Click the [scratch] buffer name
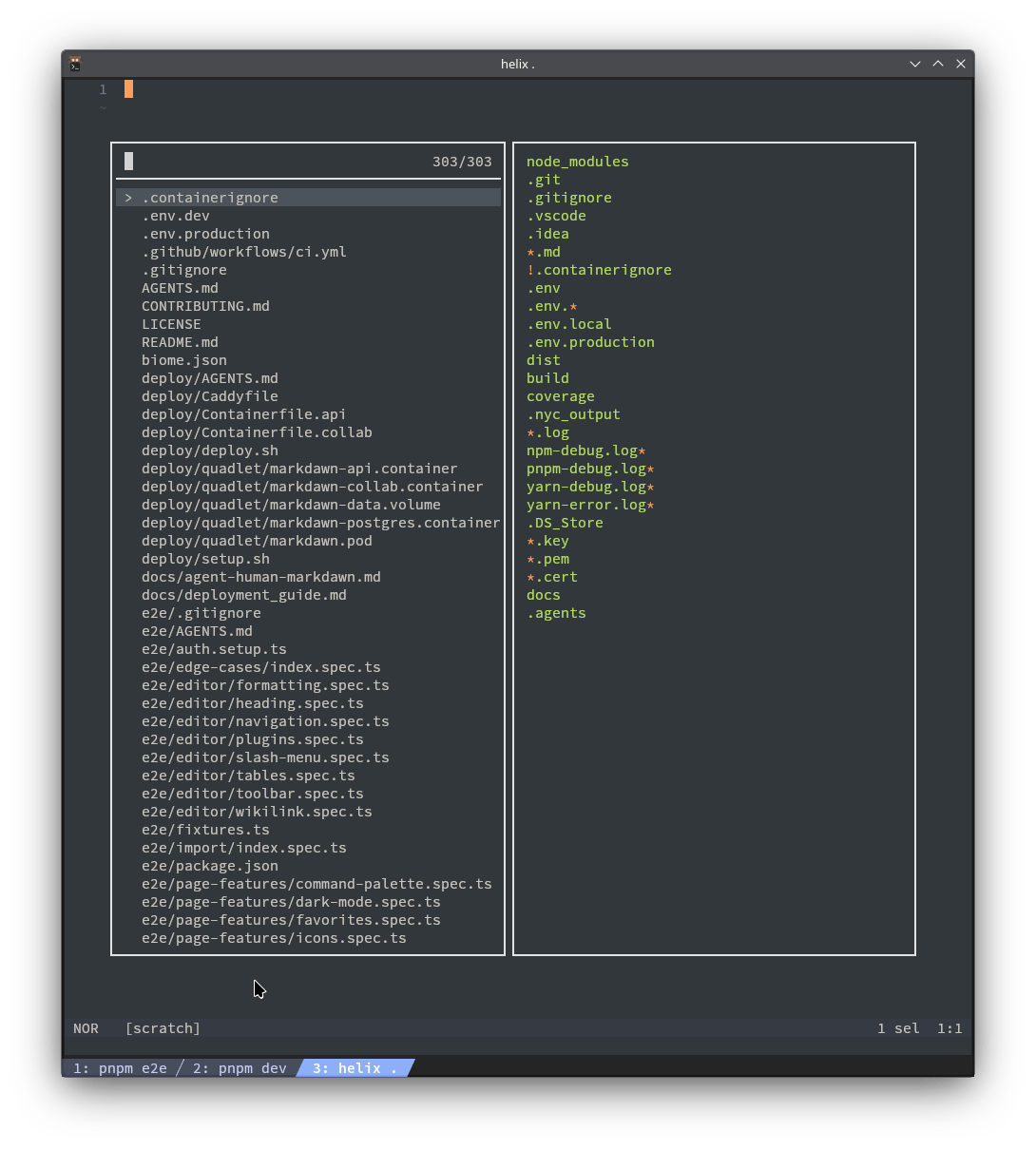Image resolution: width=1036 pixels, height=1150 pixels. pyautogui.click(x=163, y=1028)
